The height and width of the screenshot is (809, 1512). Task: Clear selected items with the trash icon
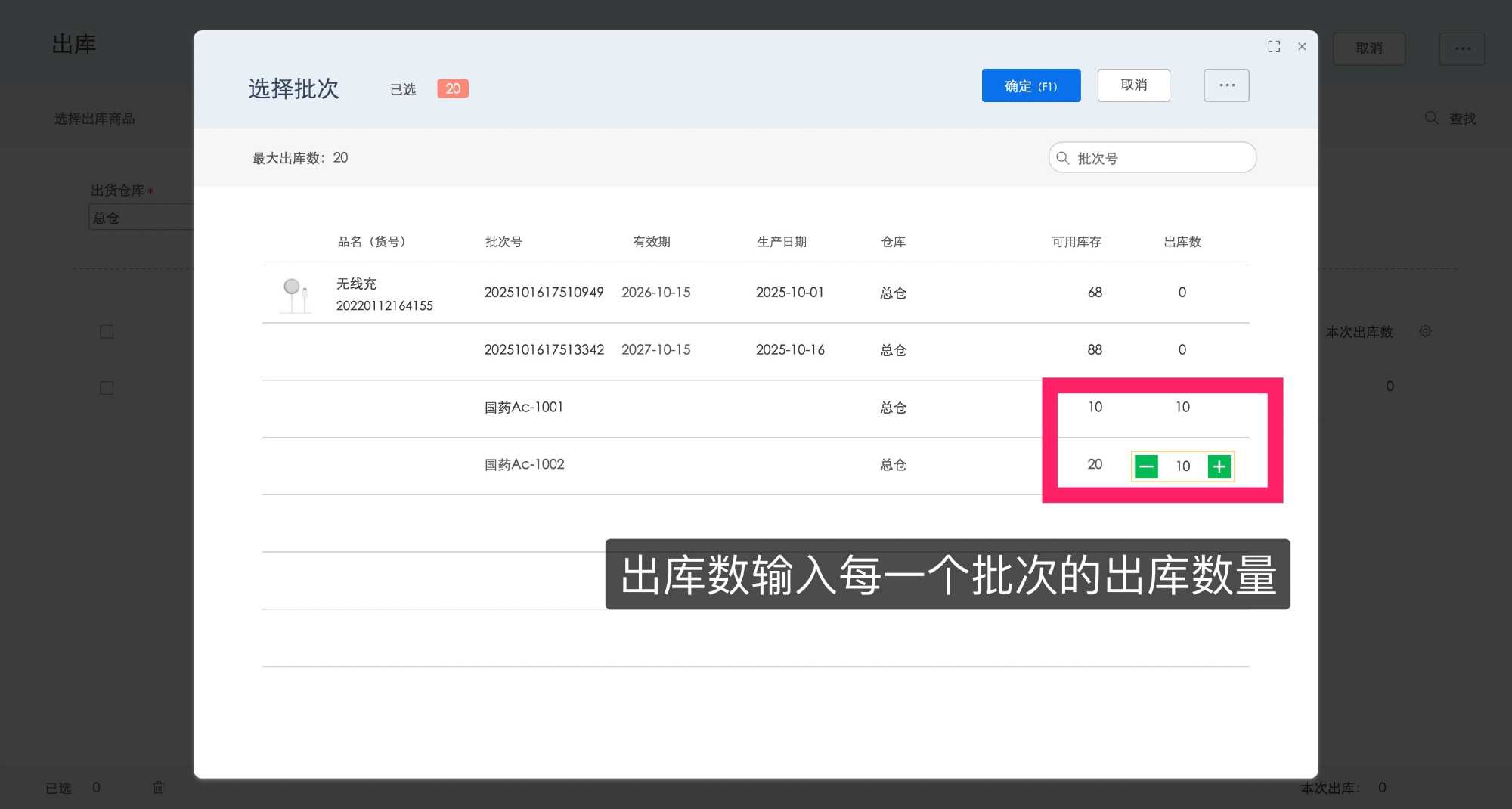159,788
